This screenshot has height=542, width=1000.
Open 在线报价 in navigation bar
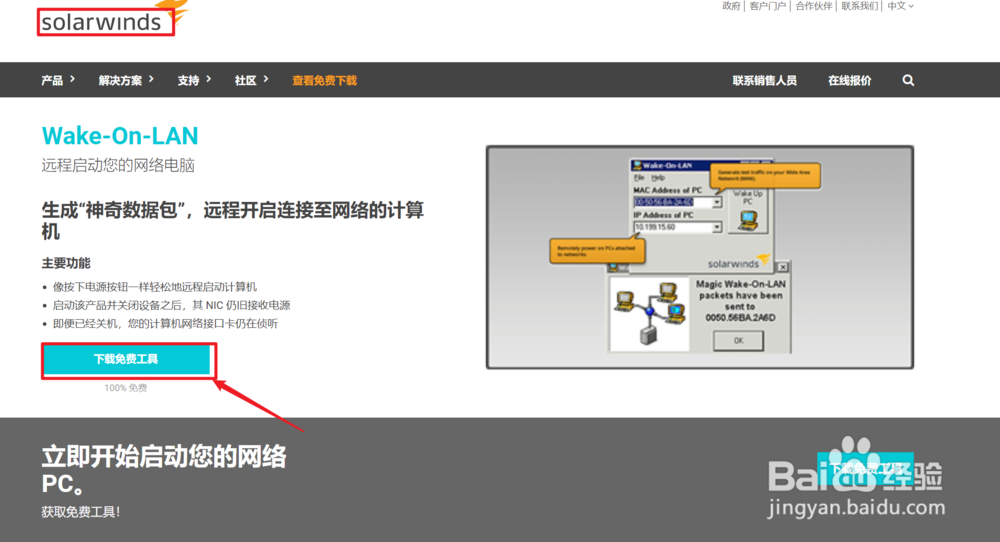pyautogui.click(x=849, y=80)
